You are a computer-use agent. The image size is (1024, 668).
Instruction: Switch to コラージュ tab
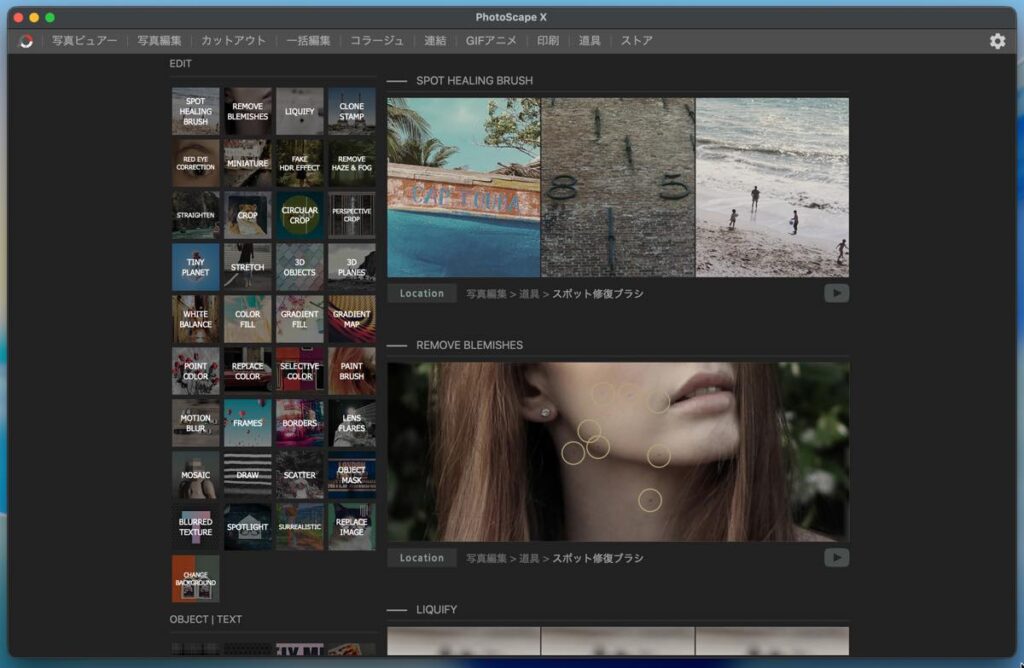point(377,40)
